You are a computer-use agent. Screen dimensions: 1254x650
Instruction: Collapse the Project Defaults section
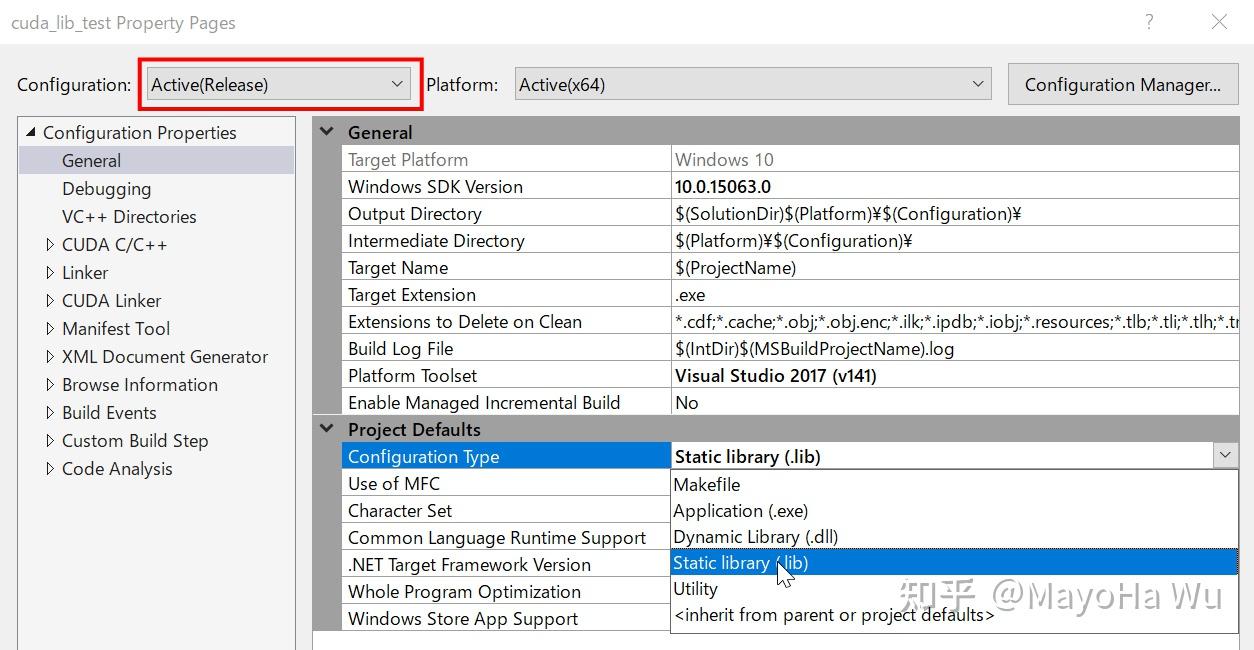coord(327,429)
